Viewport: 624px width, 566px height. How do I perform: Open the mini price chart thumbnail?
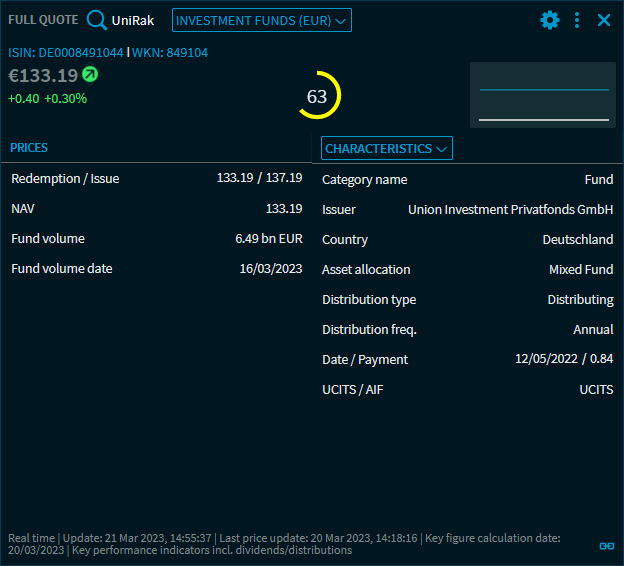point(543,95)
